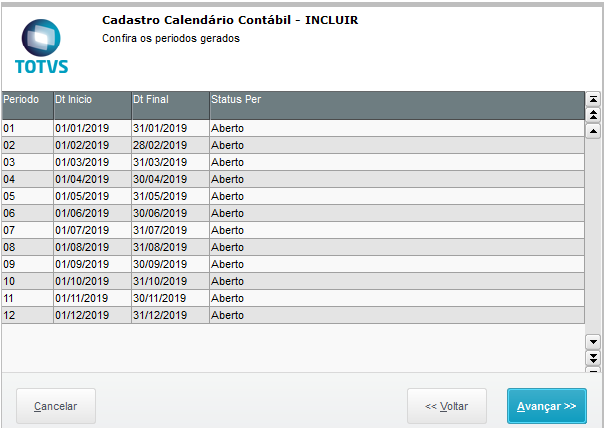Click the Dt Final column header
The width and height of the screenshot is (605, 428).
tap(171, 105)
